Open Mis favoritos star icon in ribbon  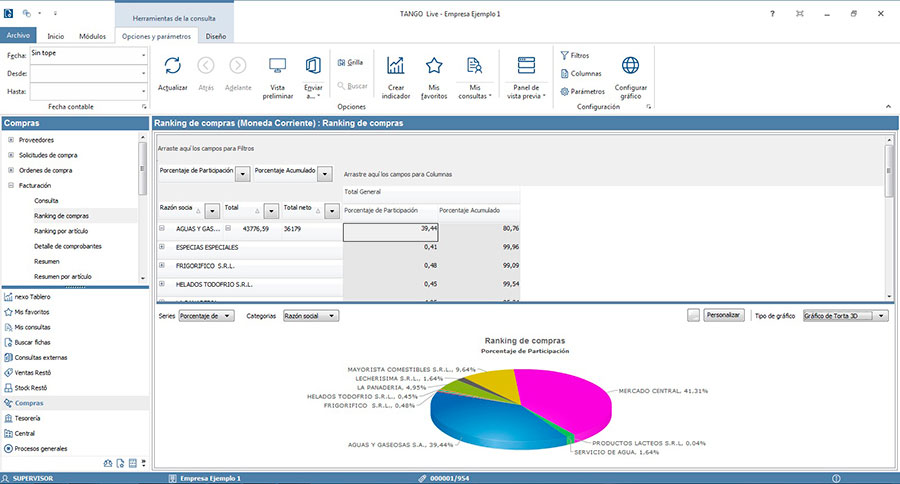[434, 65]
